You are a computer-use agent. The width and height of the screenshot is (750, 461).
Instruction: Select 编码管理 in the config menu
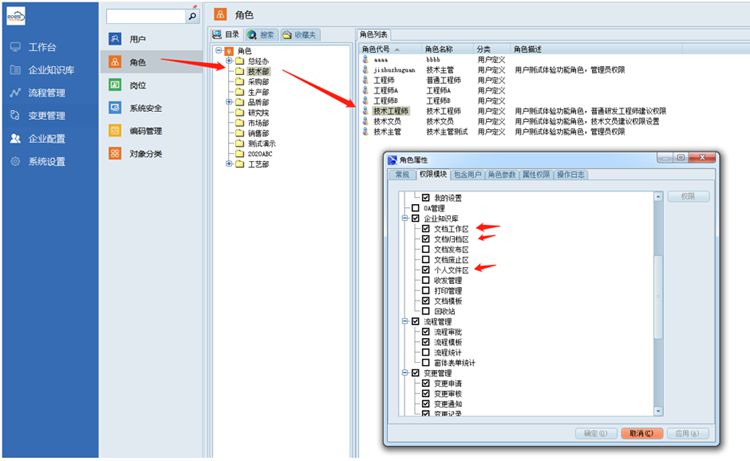[x=116, y=131]
